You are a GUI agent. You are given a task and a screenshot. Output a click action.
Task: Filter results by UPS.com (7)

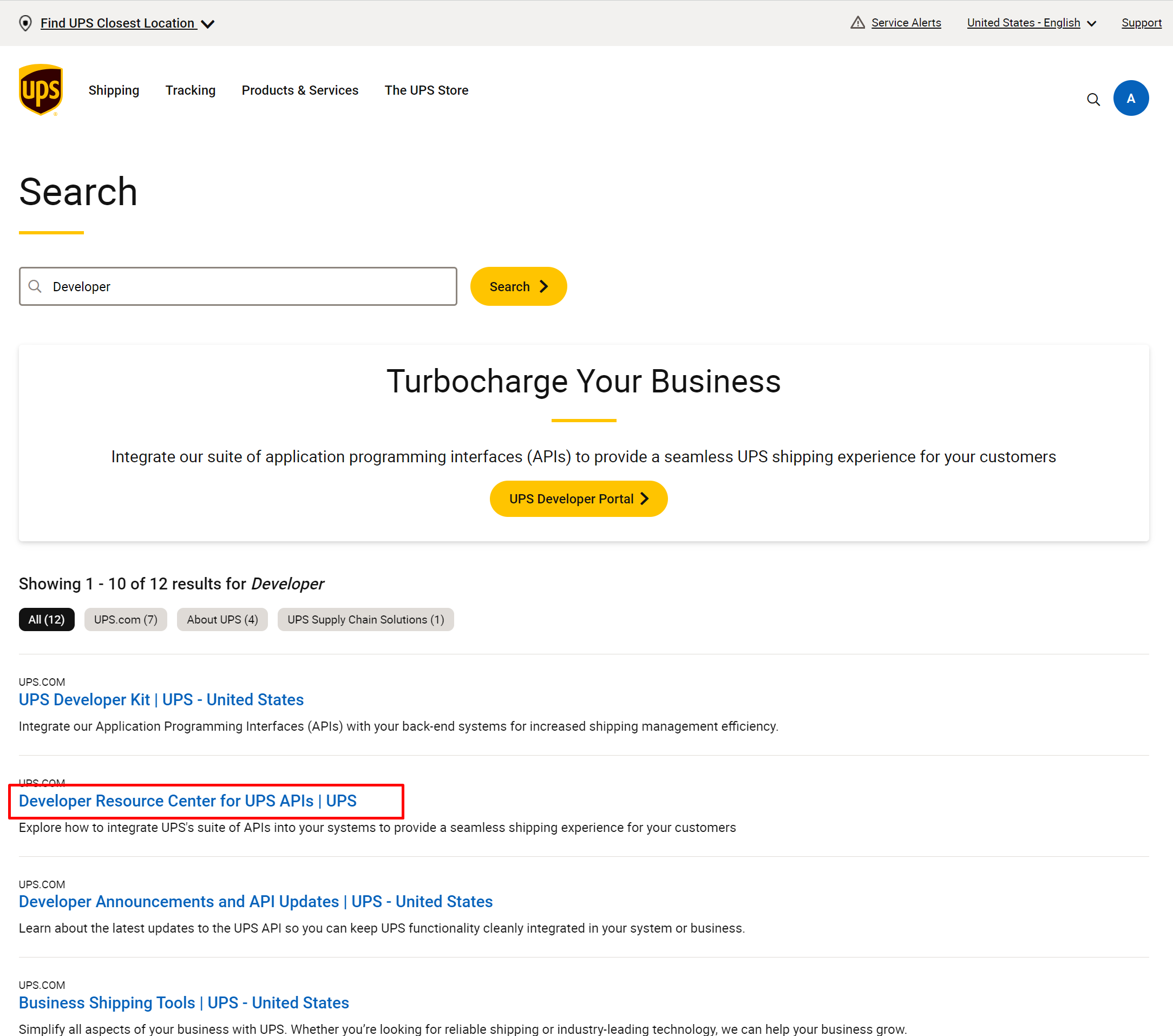126,619
